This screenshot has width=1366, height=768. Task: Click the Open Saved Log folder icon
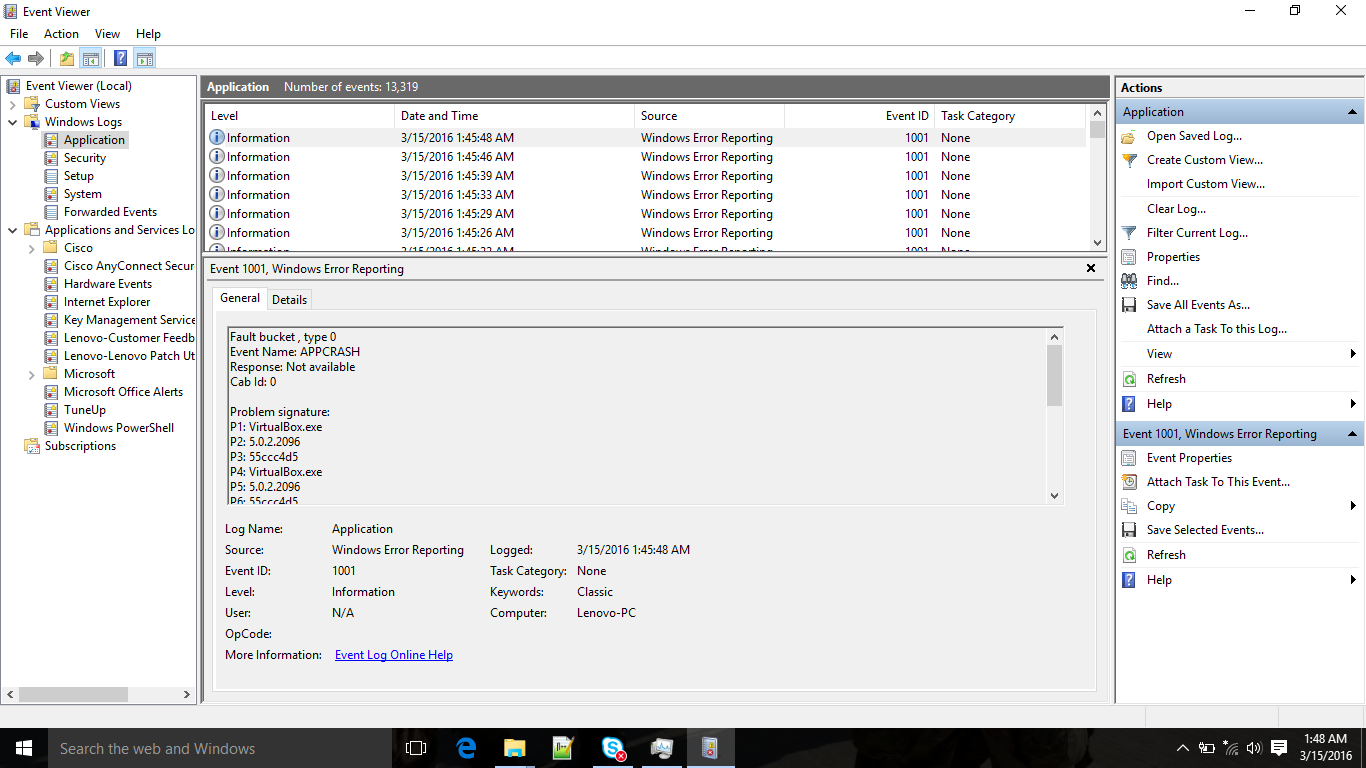1129,136
